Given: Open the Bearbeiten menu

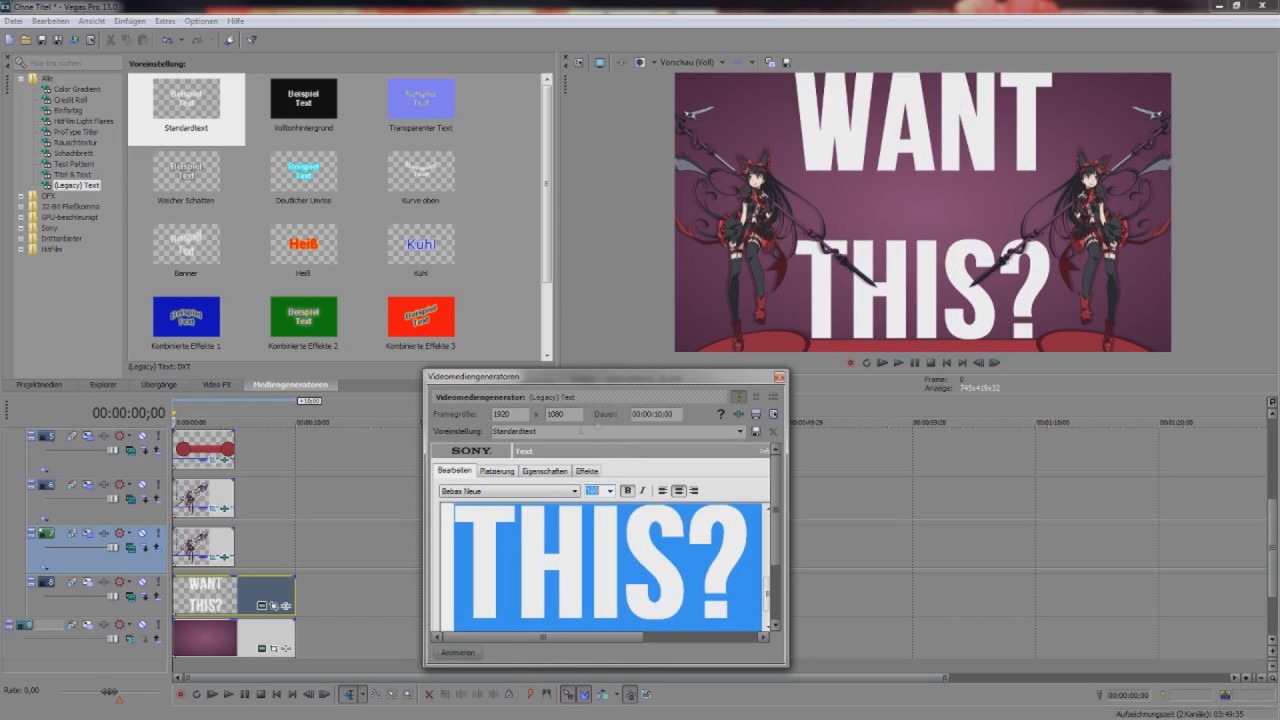Looking at the screenshot, I should [x=50, y=21].
